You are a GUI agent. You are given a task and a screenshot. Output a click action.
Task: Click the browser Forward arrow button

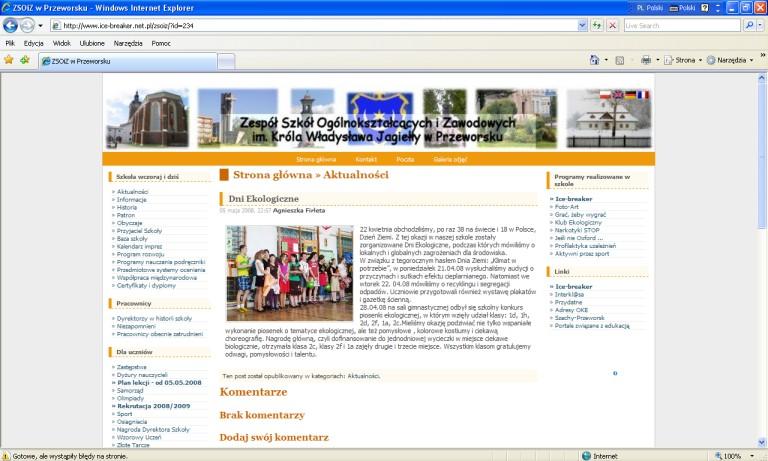click(x=27, y=25)
